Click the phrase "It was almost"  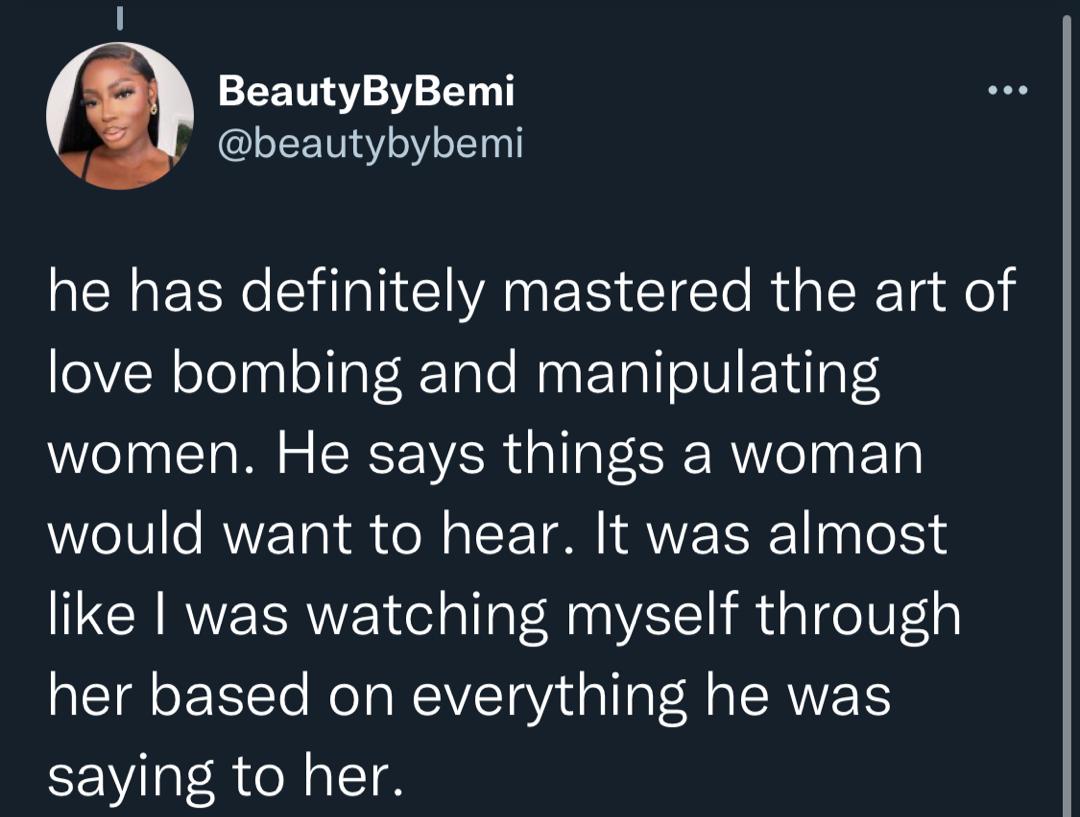click(772, 535)
